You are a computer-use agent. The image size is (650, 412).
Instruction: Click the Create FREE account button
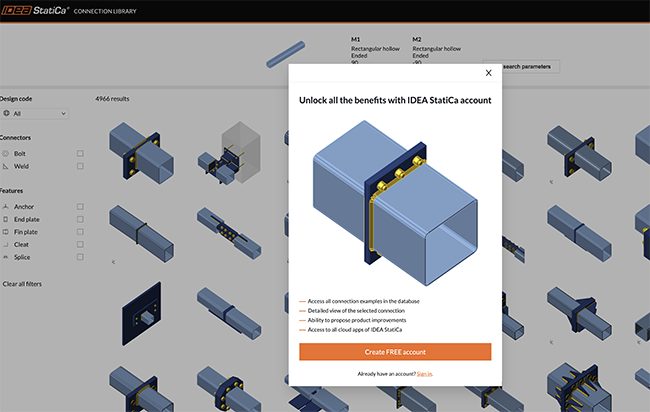(x=395, y=352)
